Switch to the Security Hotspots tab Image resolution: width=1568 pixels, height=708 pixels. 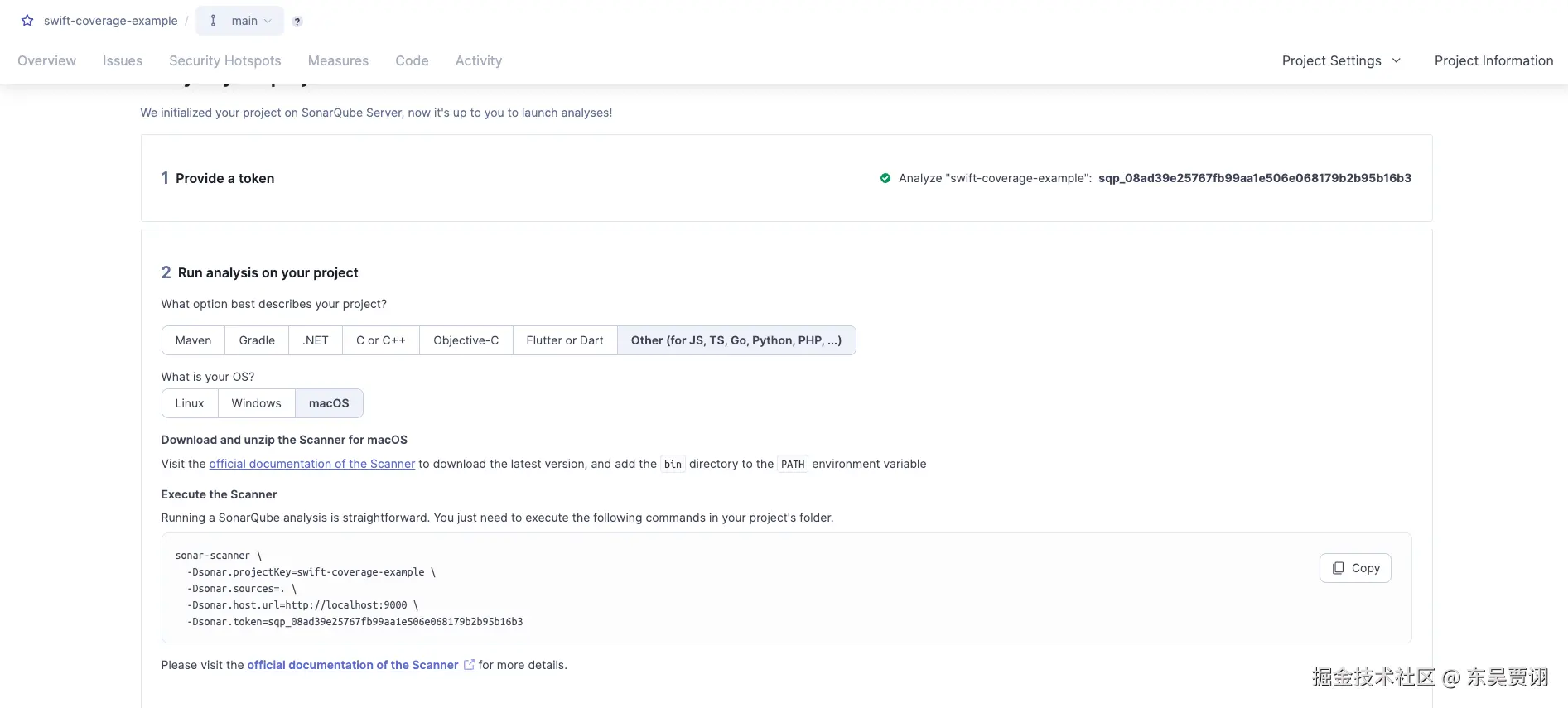pos(225,60)
